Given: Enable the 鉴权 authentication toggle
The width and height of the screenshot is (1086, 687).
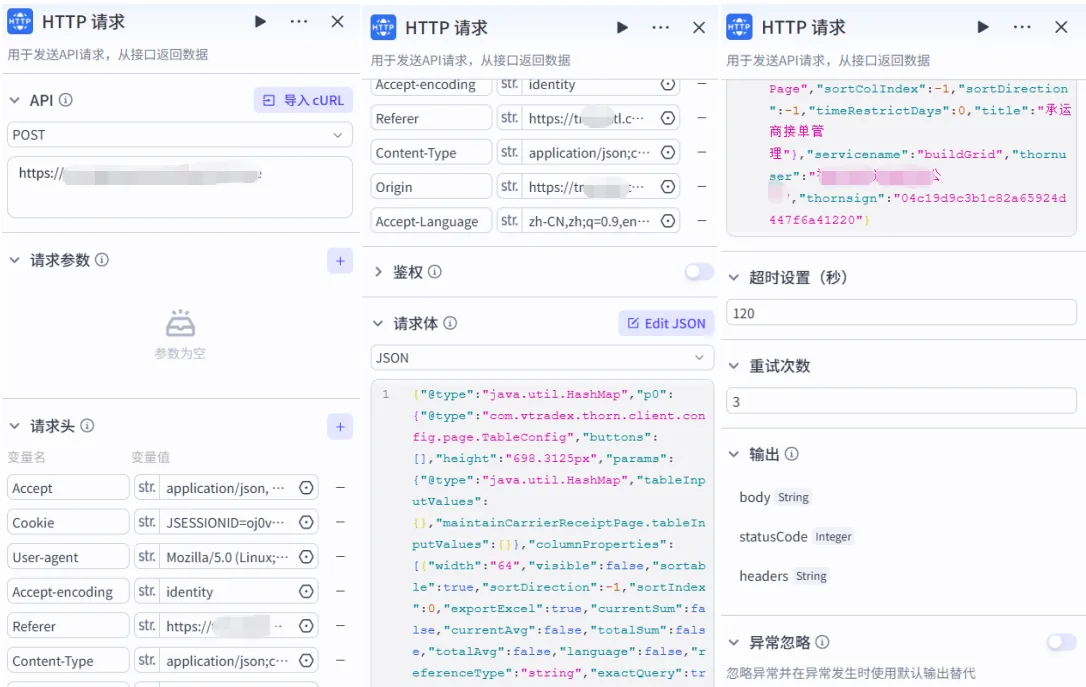Looking at the screenshot, I should click(699, 271).
